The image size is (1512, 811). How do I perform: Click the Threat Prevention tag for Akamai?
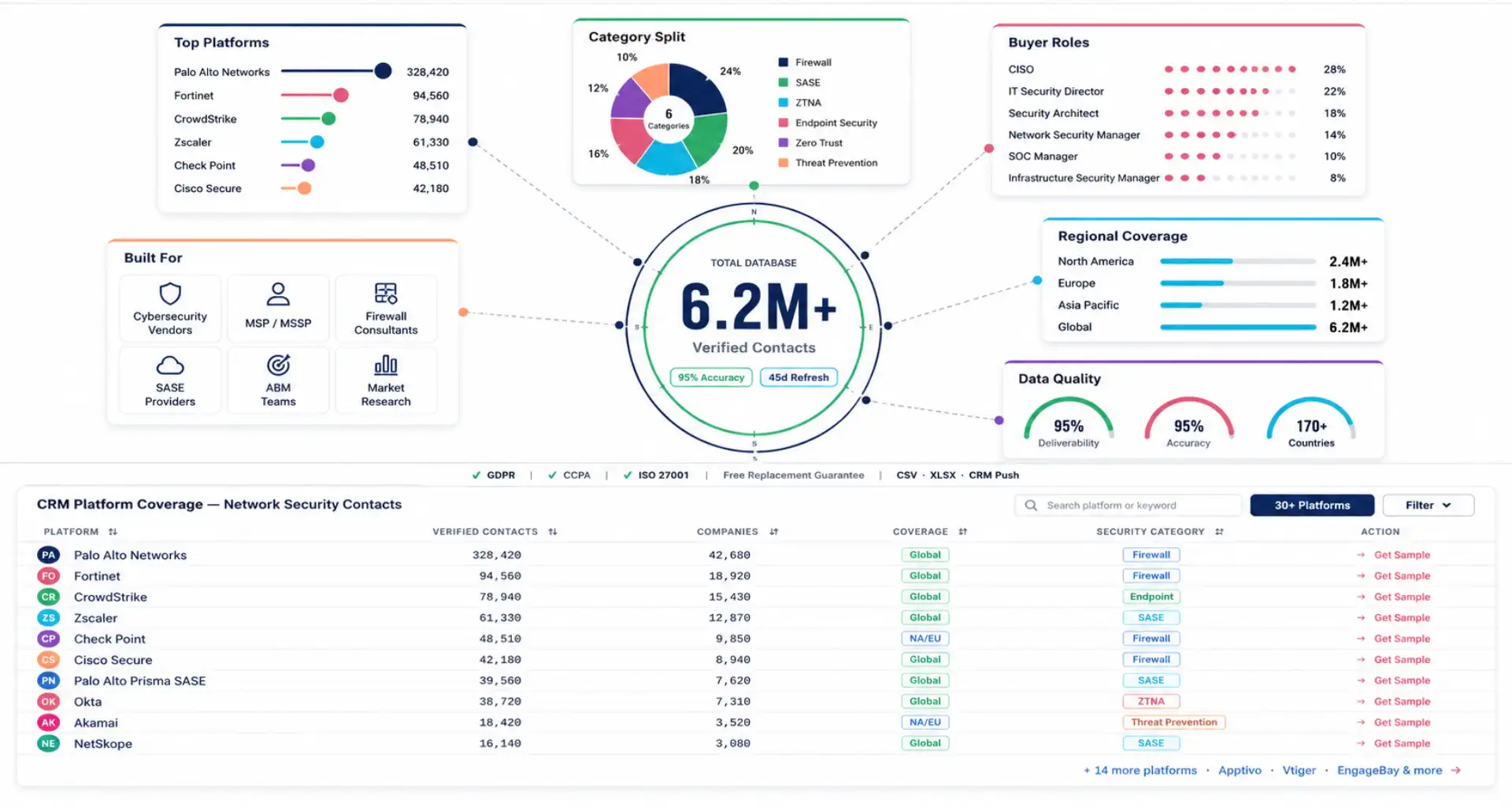(1173, 723)
